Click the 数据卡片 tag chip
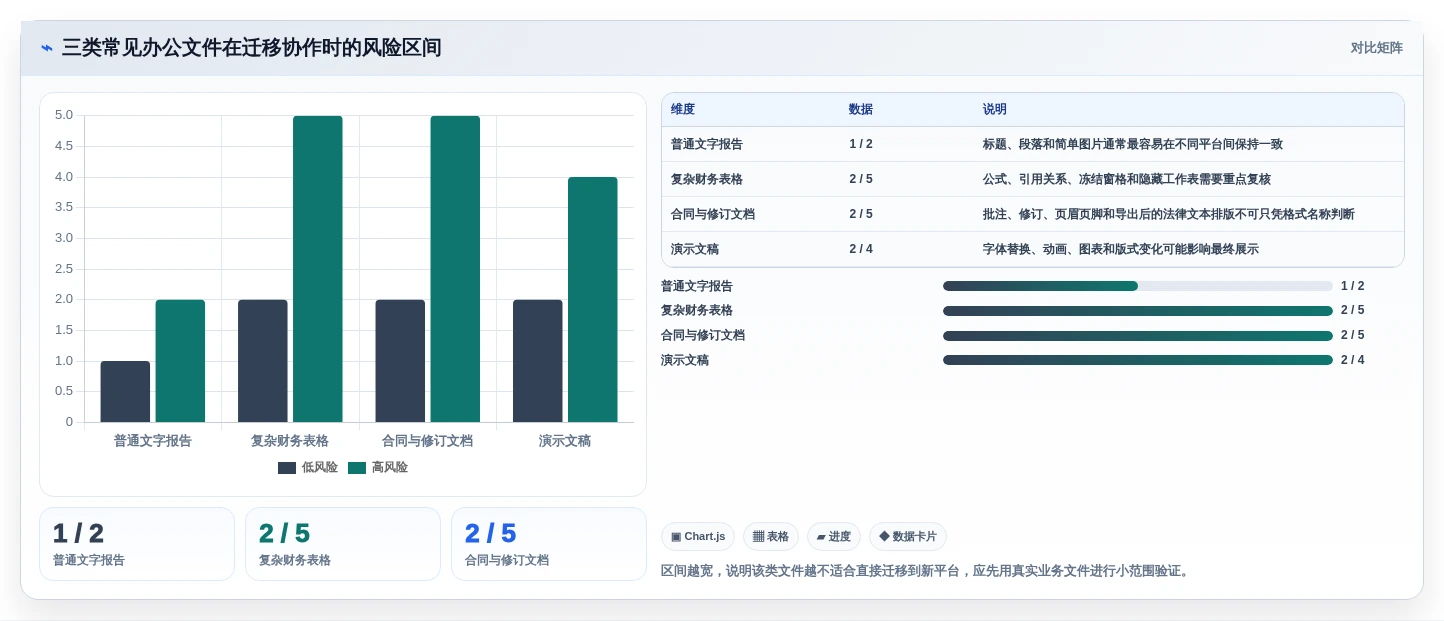Screen dimensions: 1444x621 pos(908,537)
